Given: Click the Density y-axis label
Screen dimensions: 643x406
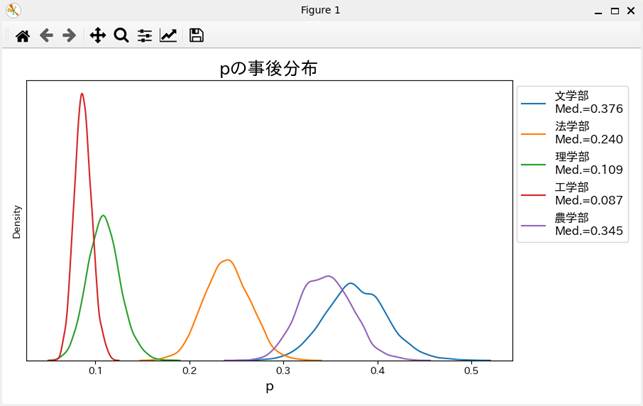Looking at the screenshot, I should point(17,221).
